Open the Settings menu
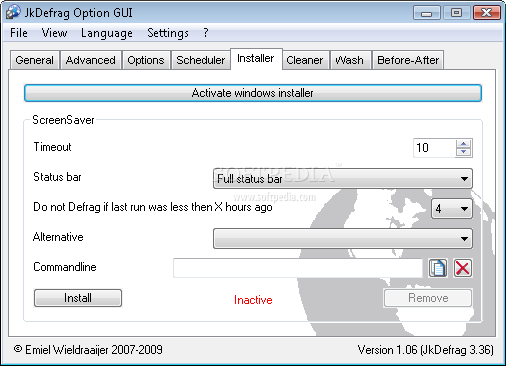This screenshot has height=366, width=506. tap(168, 33)
